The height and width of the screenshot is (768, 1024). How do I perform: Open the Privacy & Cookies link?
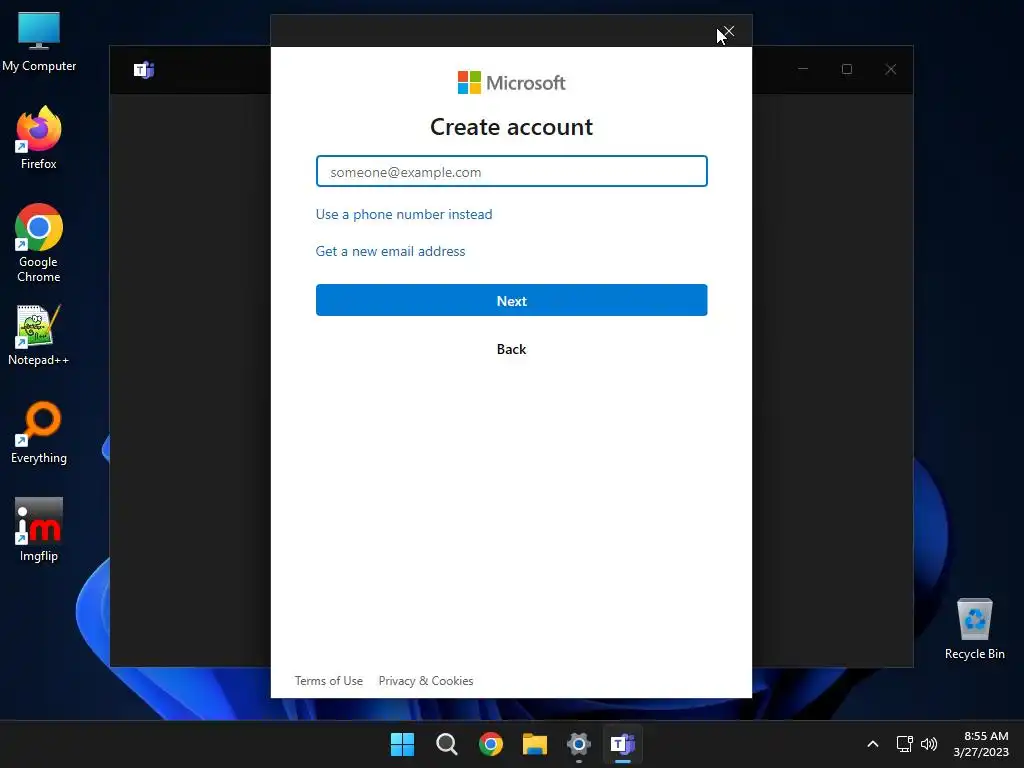click(426, 680)
